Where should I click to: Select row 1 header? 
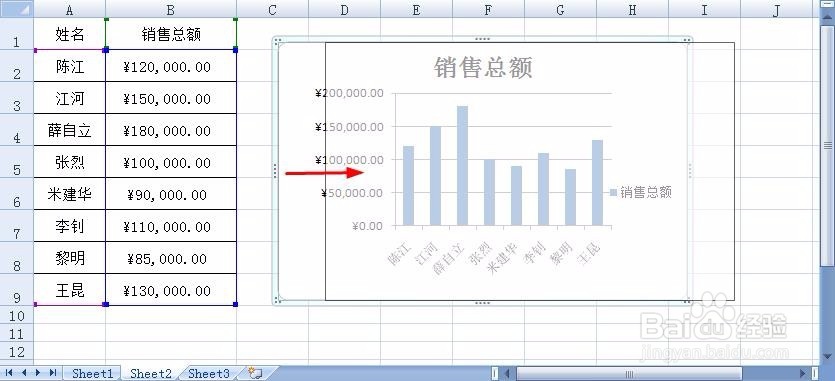17,34
